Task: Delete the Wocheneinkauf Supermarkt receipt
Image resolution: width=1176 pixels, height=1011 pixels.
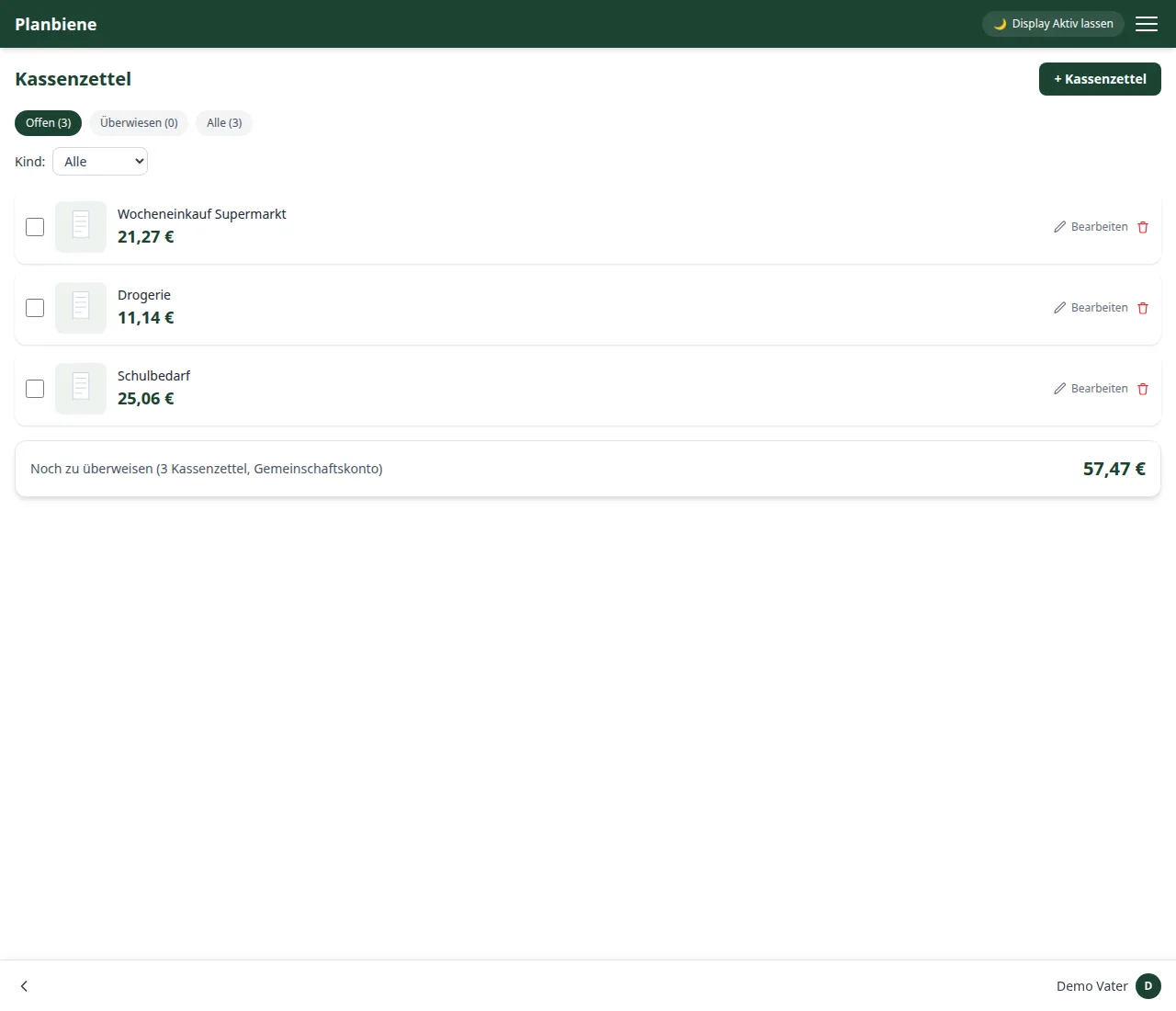Action: [x=1143, y=227]
